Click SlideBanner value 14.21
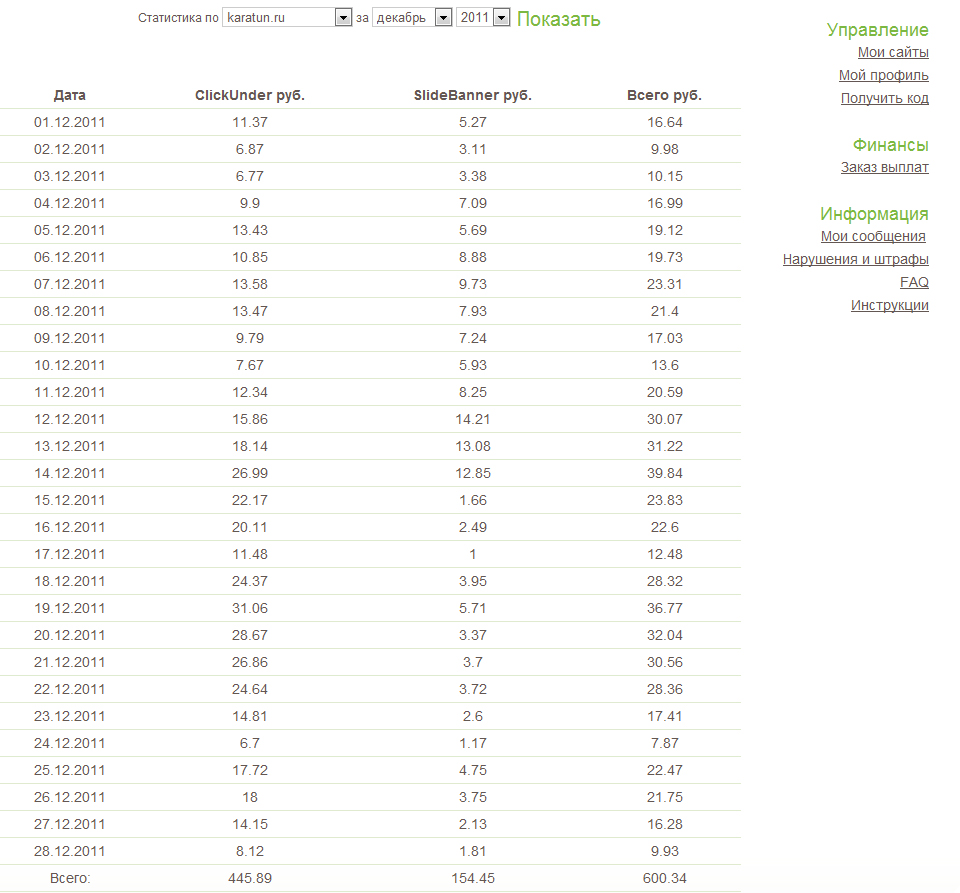Screen dimensions: 960x893 click(x=473, y=419)
